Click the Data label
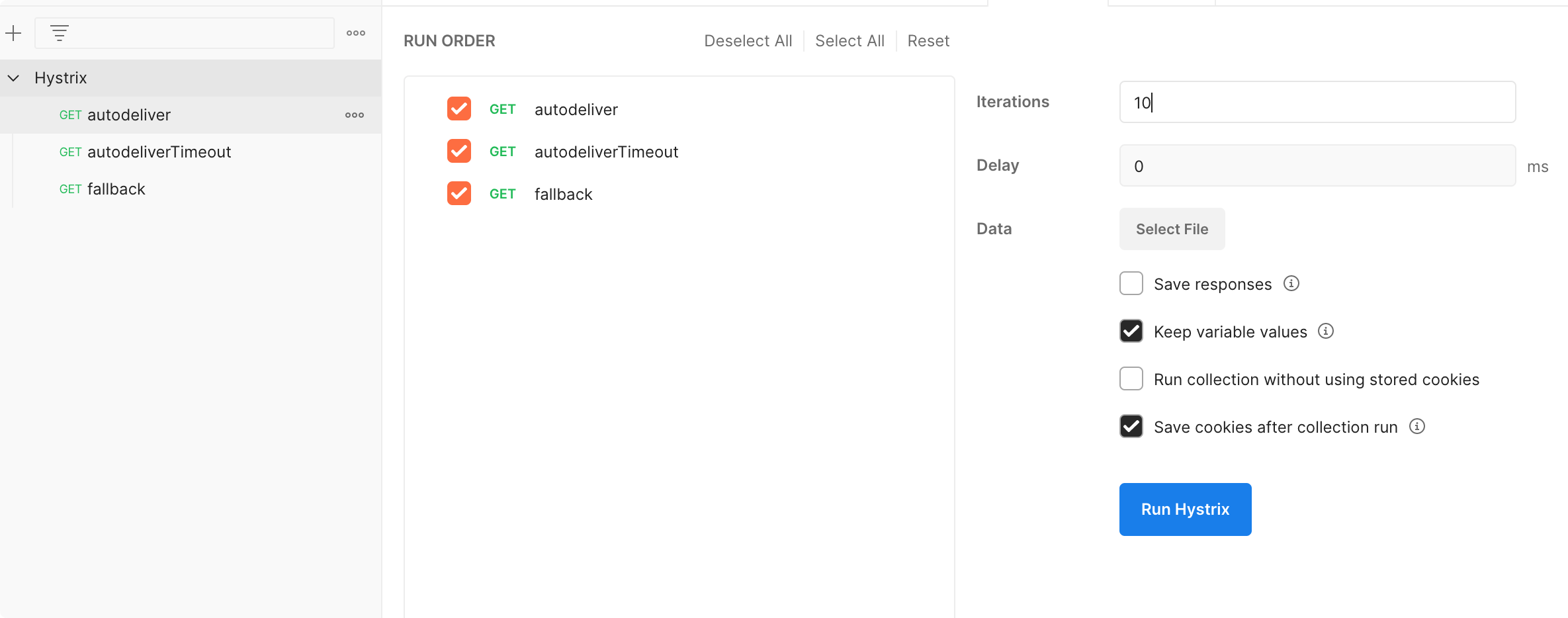This screenshot has width=1568, height=618. point(994,229)
